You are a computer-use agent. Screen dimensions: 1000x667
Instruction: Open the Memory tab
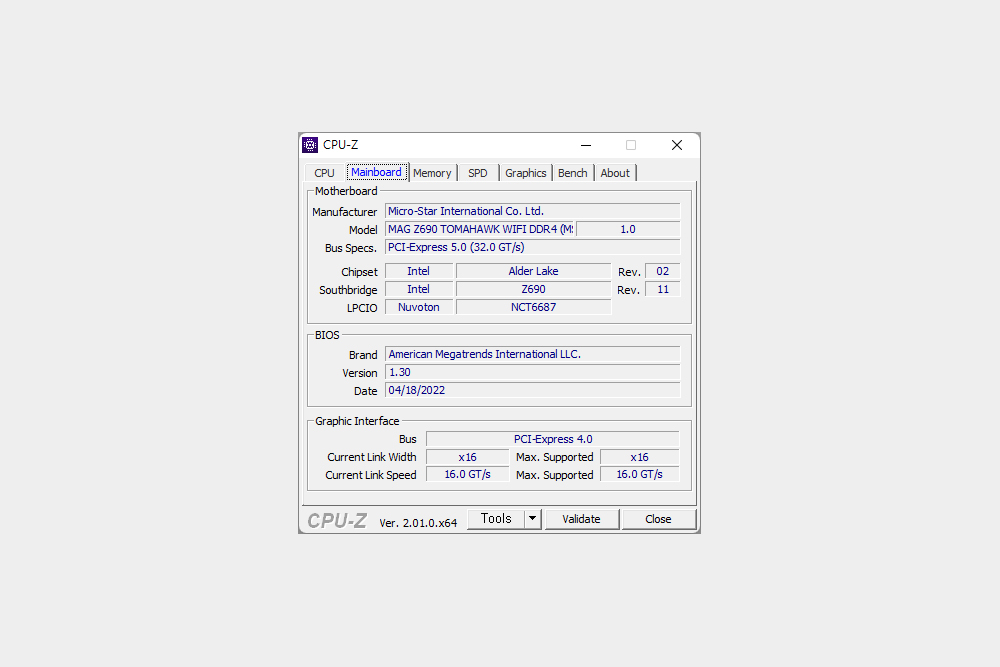click(x=432, y=173)
